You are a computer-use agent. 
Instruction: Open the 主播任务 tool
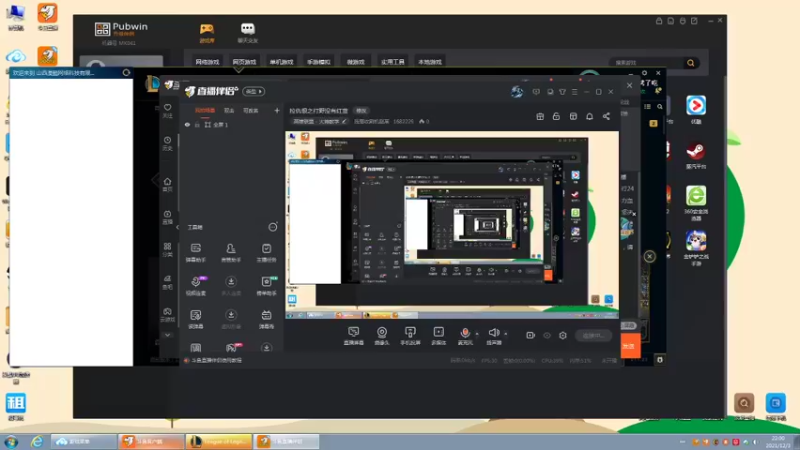pos(266,253)
